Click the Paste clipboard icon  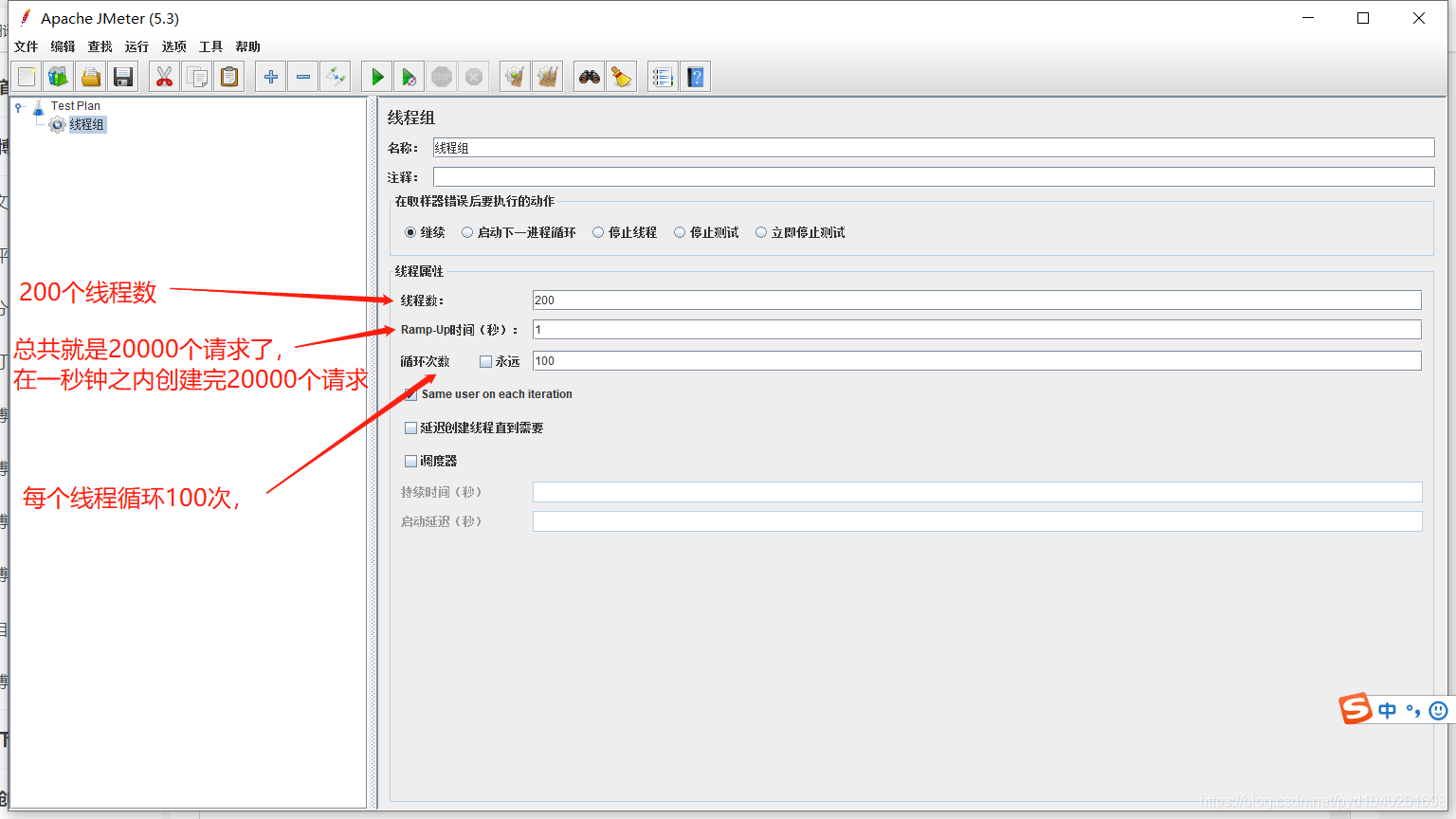point(229,77)
